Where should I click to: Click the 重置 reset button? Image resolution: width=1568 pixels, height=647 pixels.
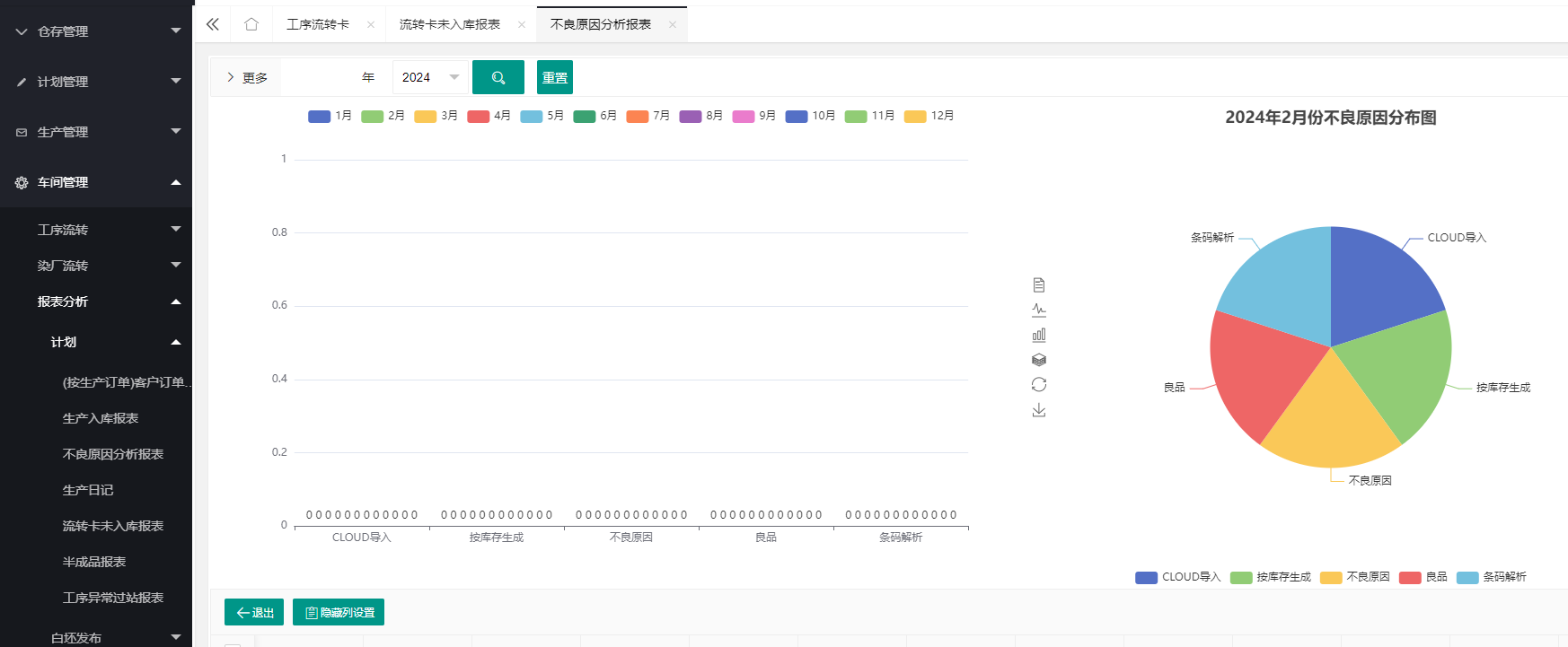(555, 77)
